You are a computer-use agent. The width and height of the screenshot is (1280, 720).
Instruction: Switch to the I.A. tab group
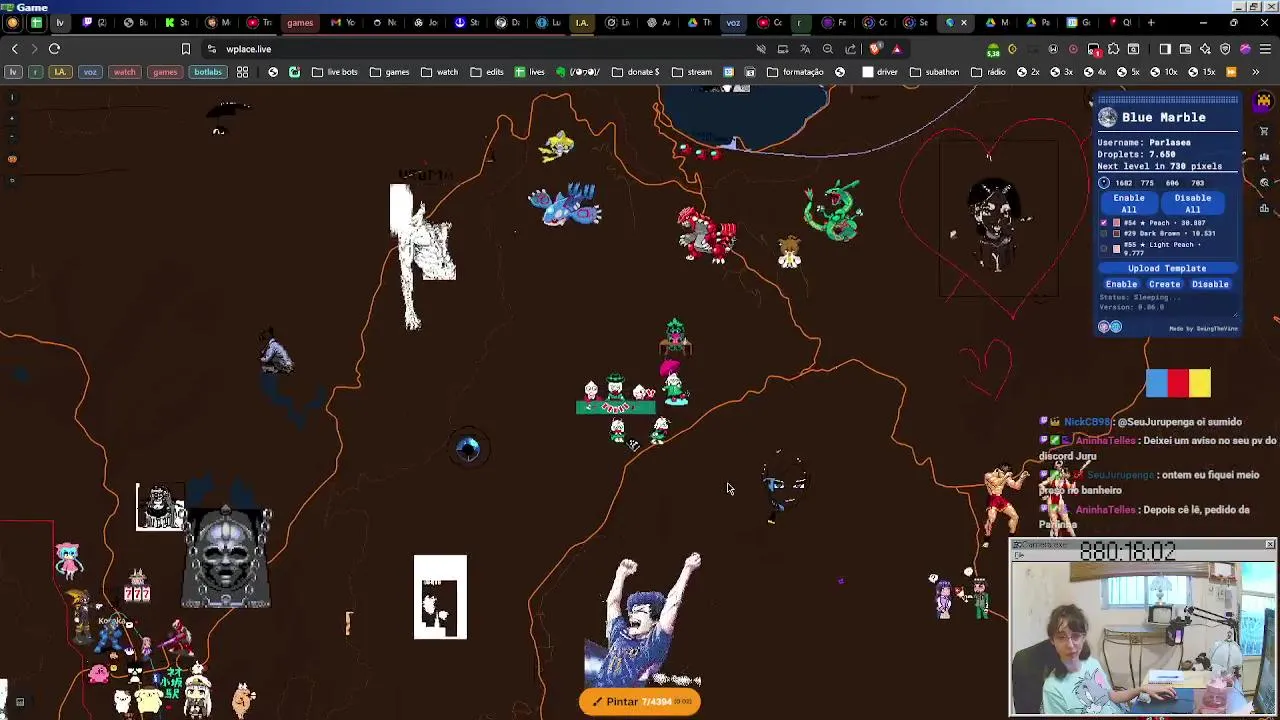pos(581,22)
